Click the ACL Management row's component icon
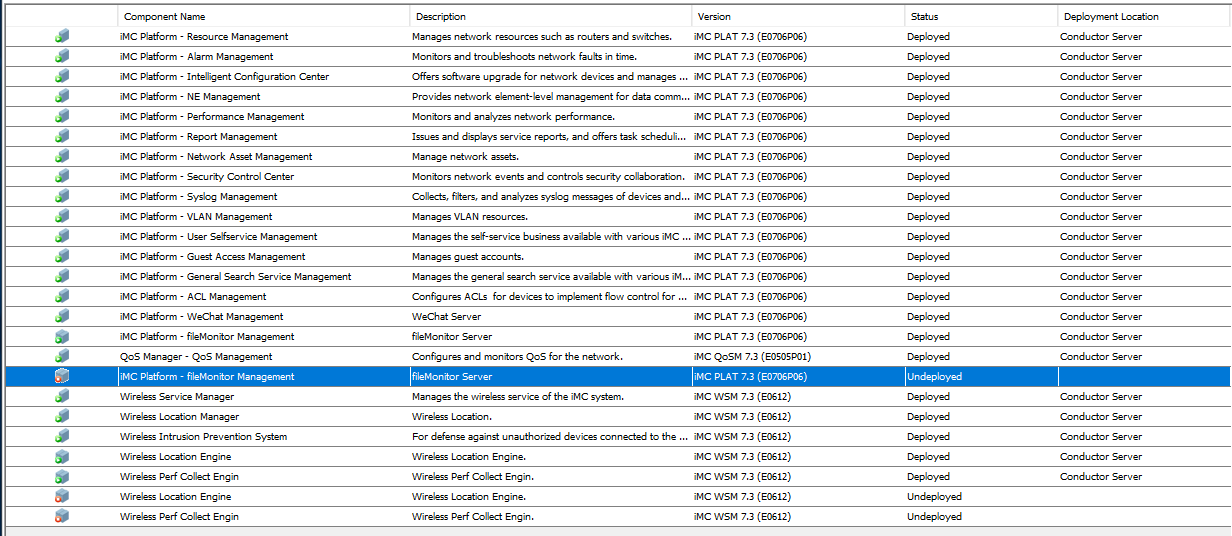Image resolution: width=1232 pixels, height=536 pixels. (x=62, y=297)
